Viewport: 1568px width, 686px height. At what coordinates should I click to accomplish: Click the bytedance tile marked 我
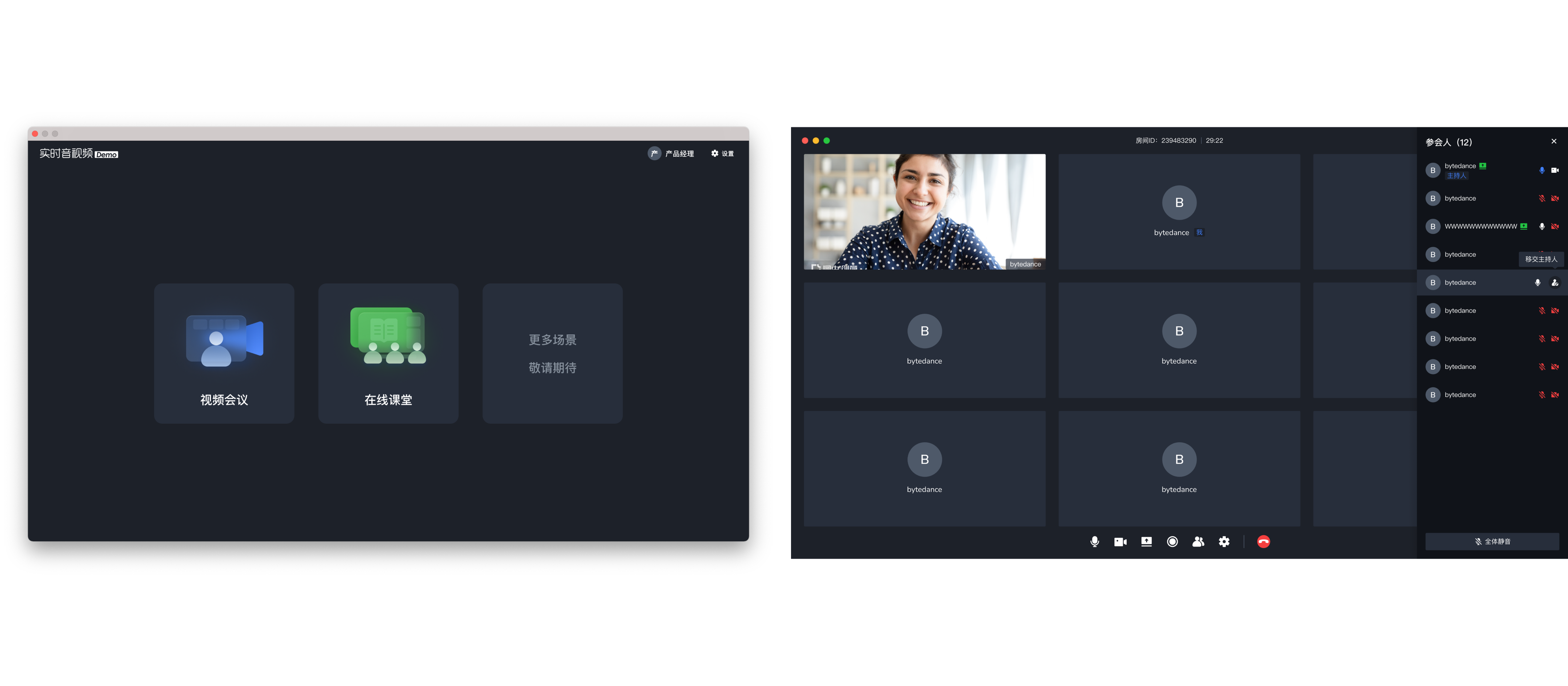point(1178,211)
